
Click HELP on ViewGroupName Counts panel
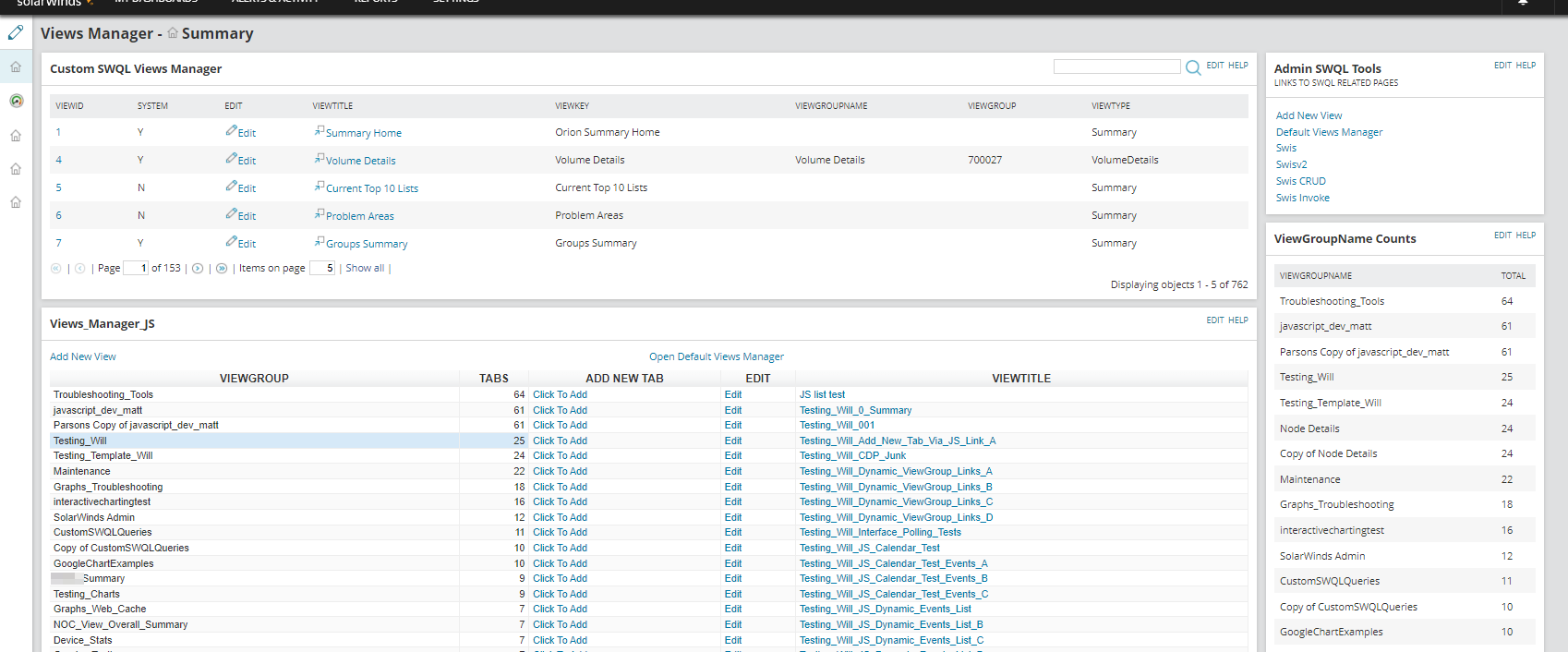click(x=1526, y=235)
